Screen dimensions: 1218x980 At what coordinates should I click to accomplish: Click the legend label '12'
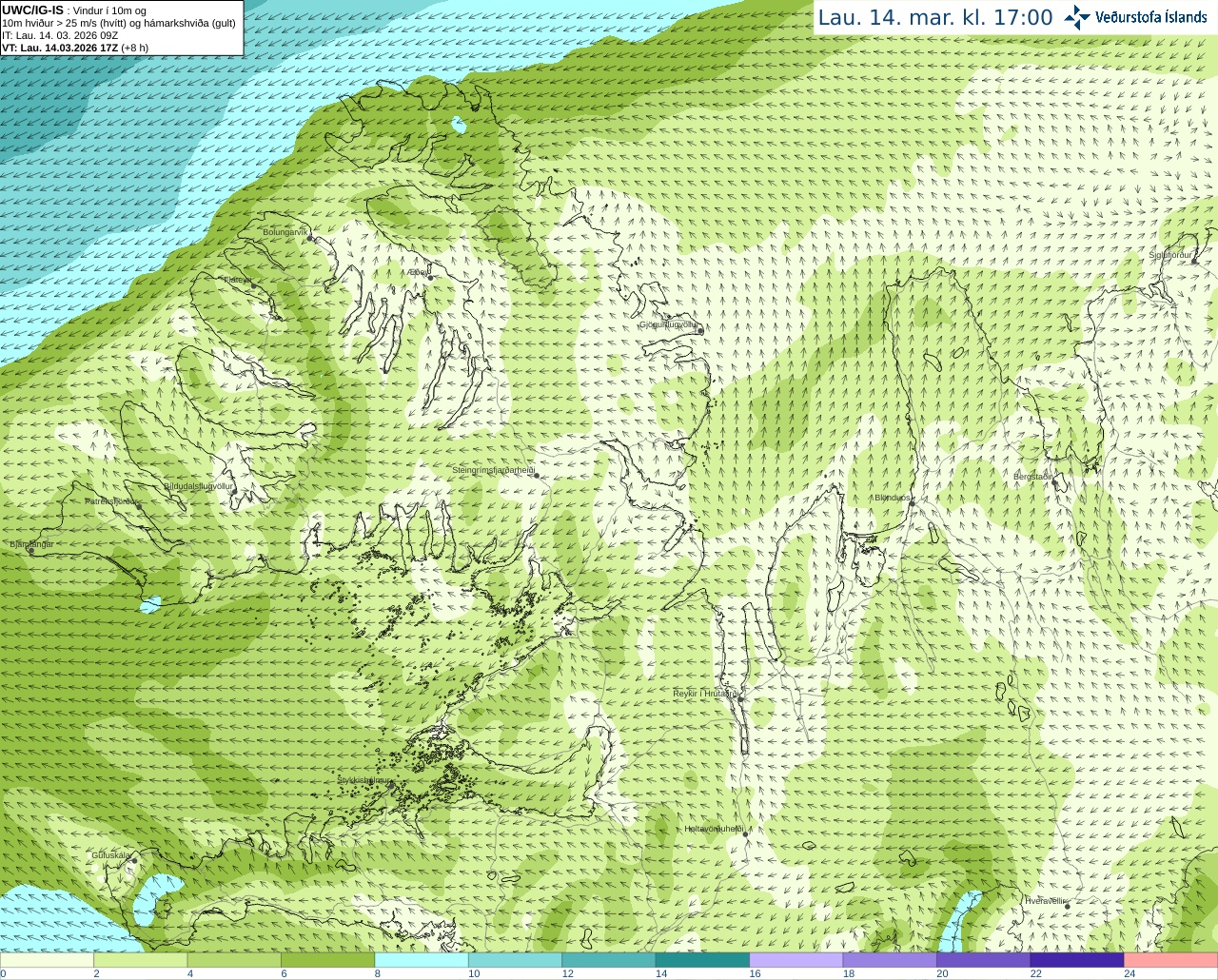click(x=568, y=973)
